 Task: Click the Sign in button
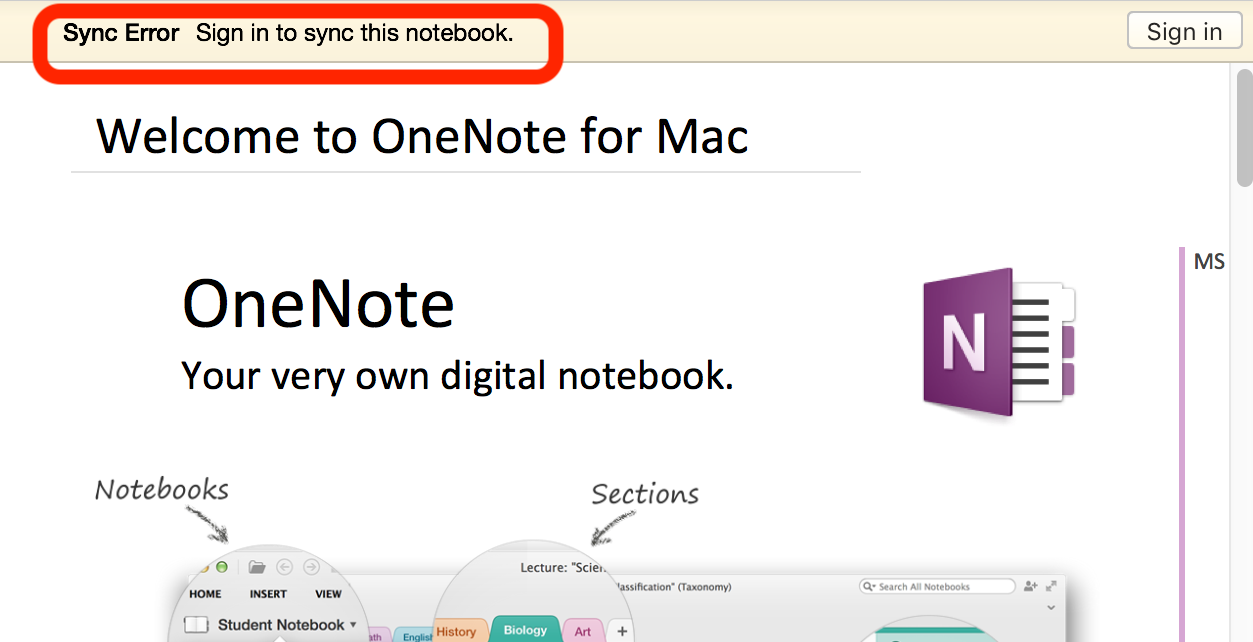tap(1184, 30)
